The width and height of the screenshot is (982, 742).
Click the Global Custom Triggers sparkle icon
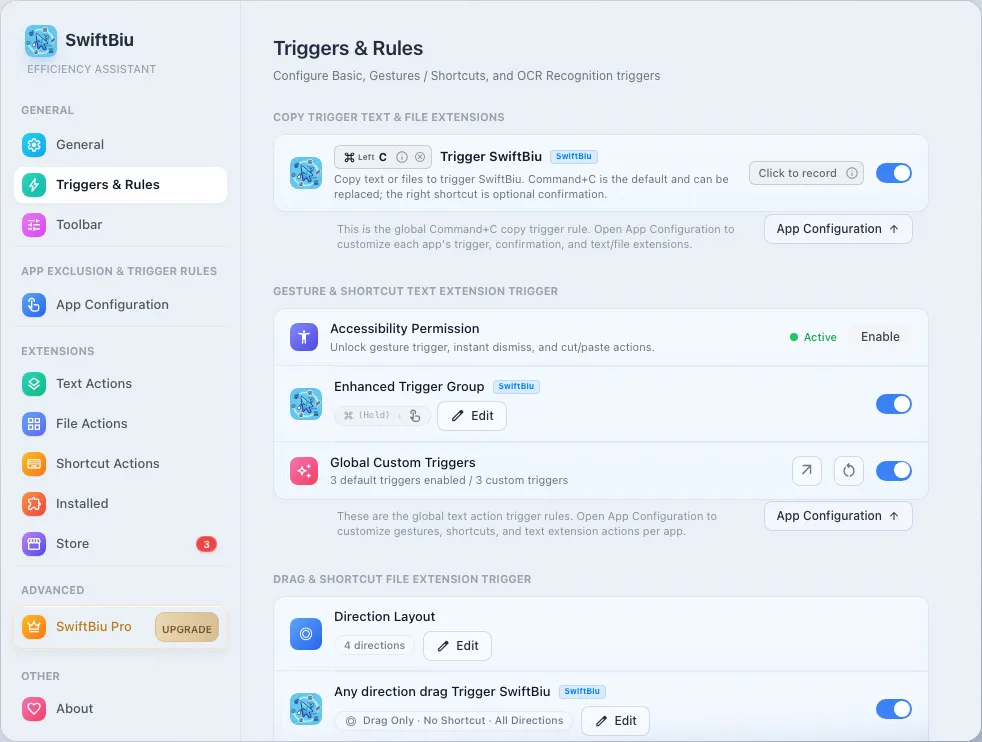[x=304, y=471]
